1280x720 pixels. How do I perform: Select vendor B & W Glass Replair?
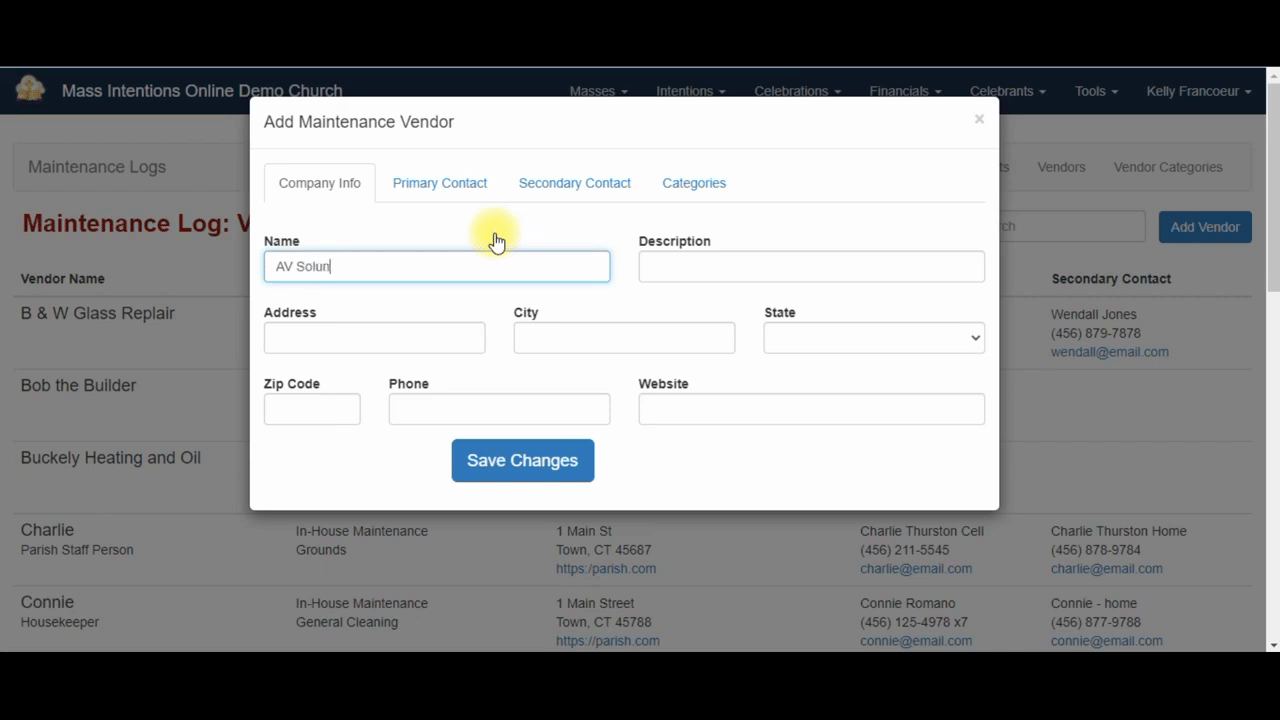click(x=98, y=313)
